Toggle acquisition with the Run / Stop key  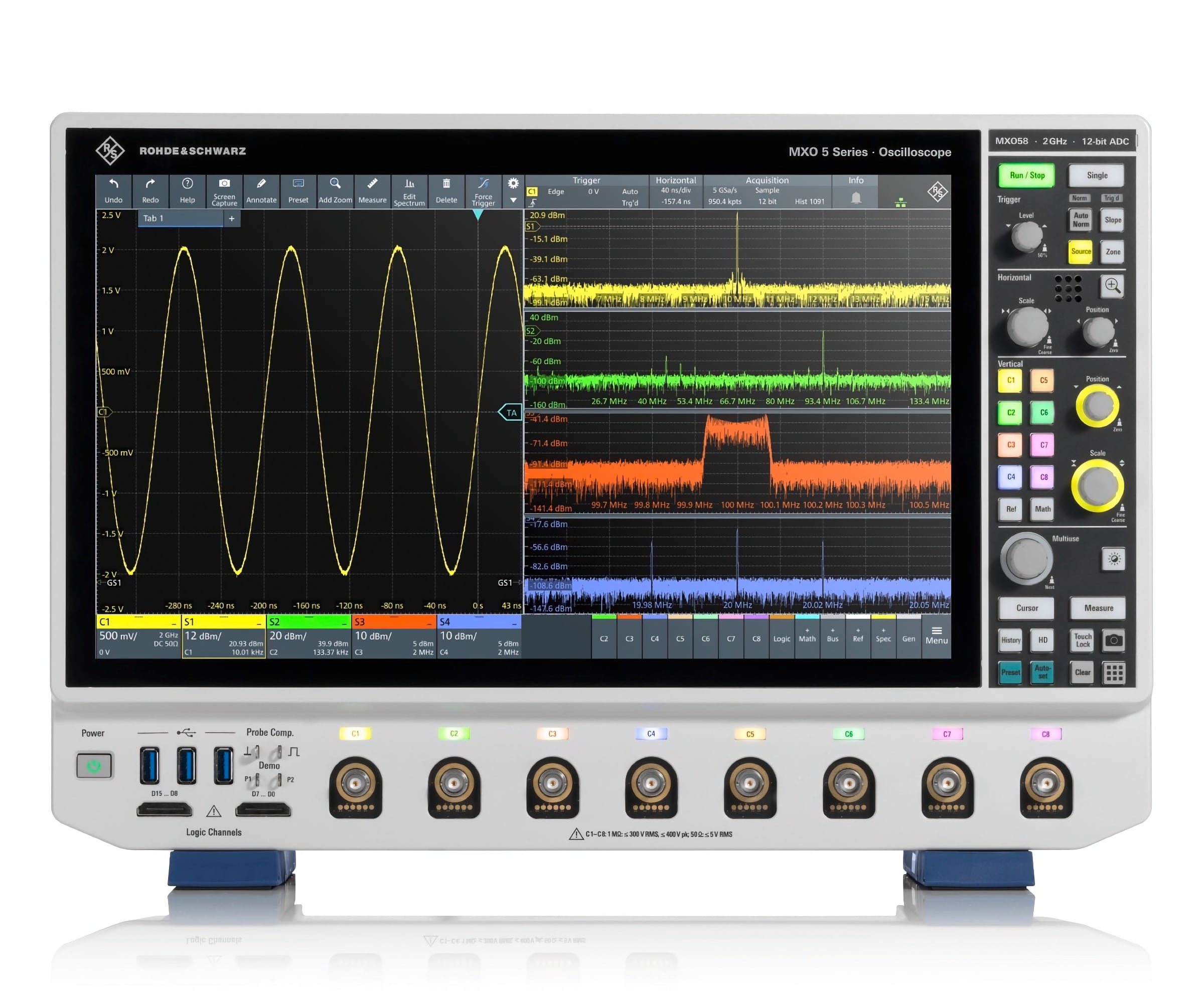(1027, 176)
